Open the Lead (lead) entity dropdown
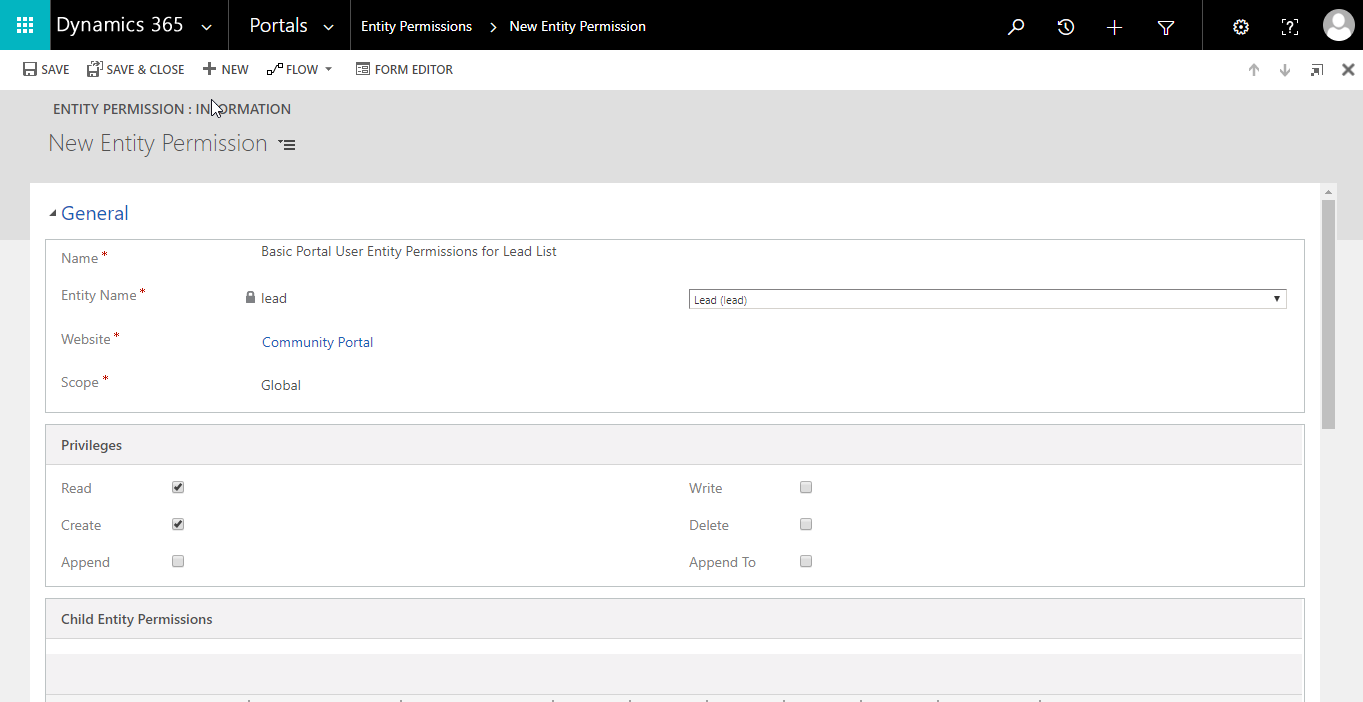 tap(987, 300)
